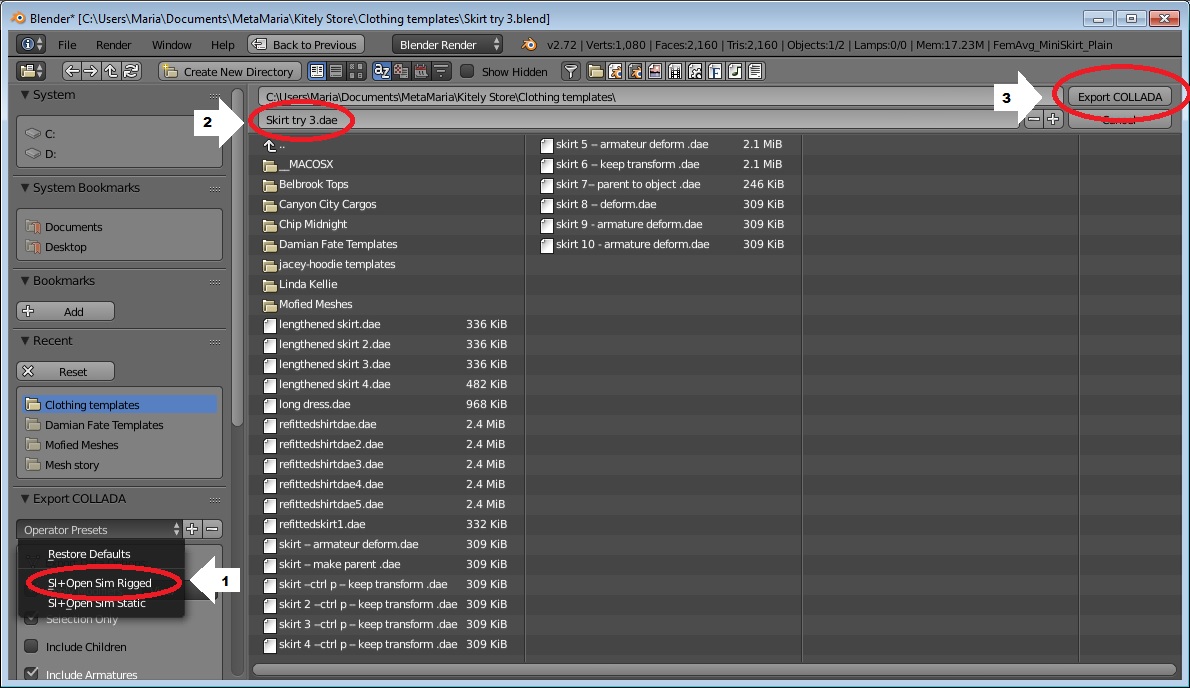Image resolution: width=1190 pixels, height=688 pixels.
Task: Switch to short list display mode
Action: coord(317,71)
